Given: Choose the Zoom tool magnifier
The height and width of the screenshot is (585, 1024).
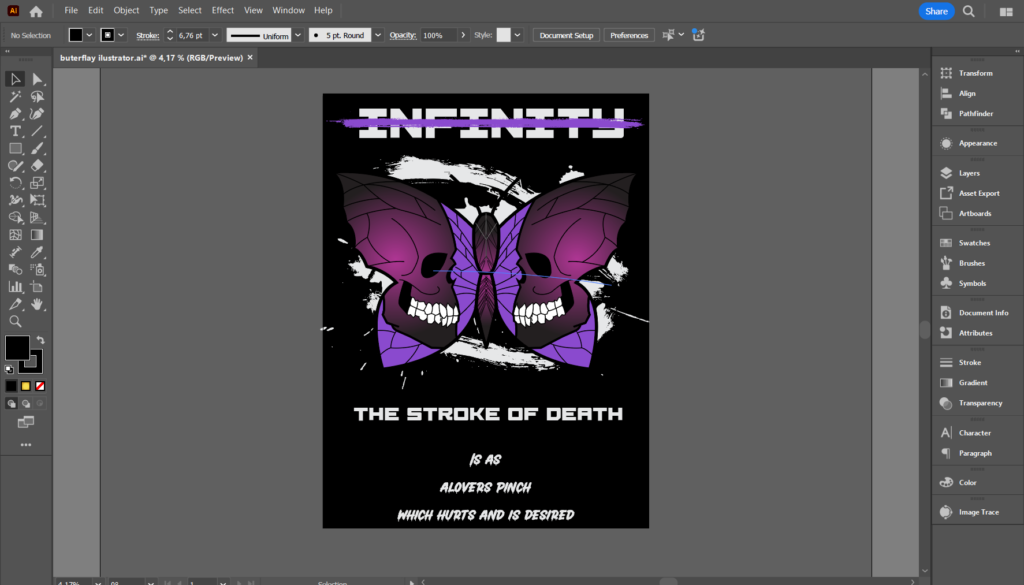Looking at the screenshot, I should tap(15, 321).
